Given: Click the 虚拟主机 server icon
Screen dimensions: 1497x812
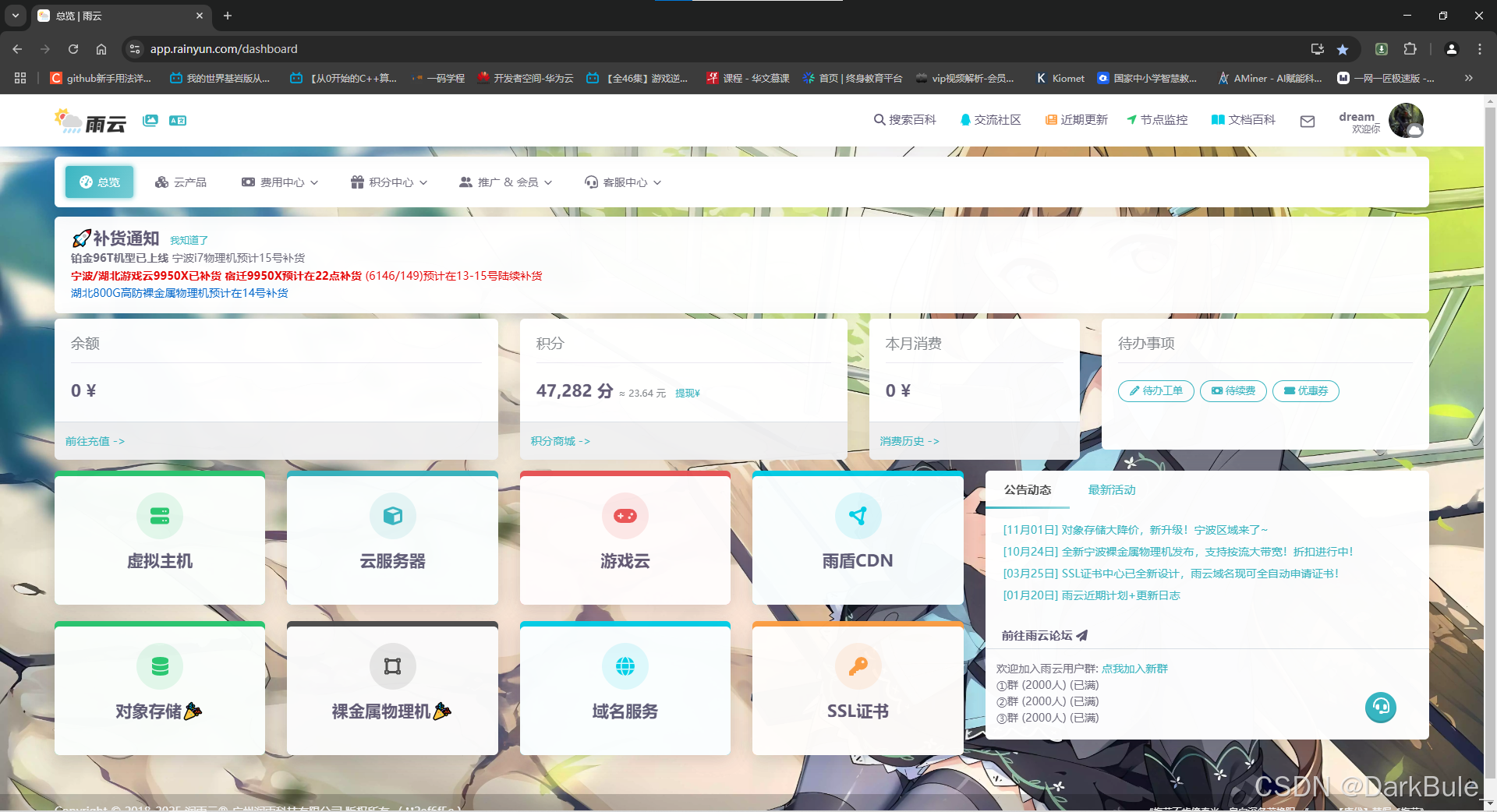Looking at the screenshot, I should click(x=160, y=516).
